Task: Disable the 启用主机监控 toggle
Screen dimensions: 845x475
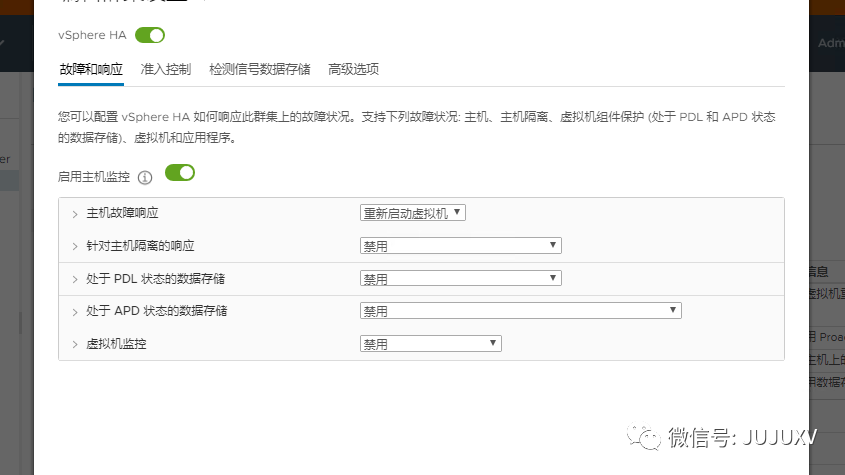Action: point(180,173)
